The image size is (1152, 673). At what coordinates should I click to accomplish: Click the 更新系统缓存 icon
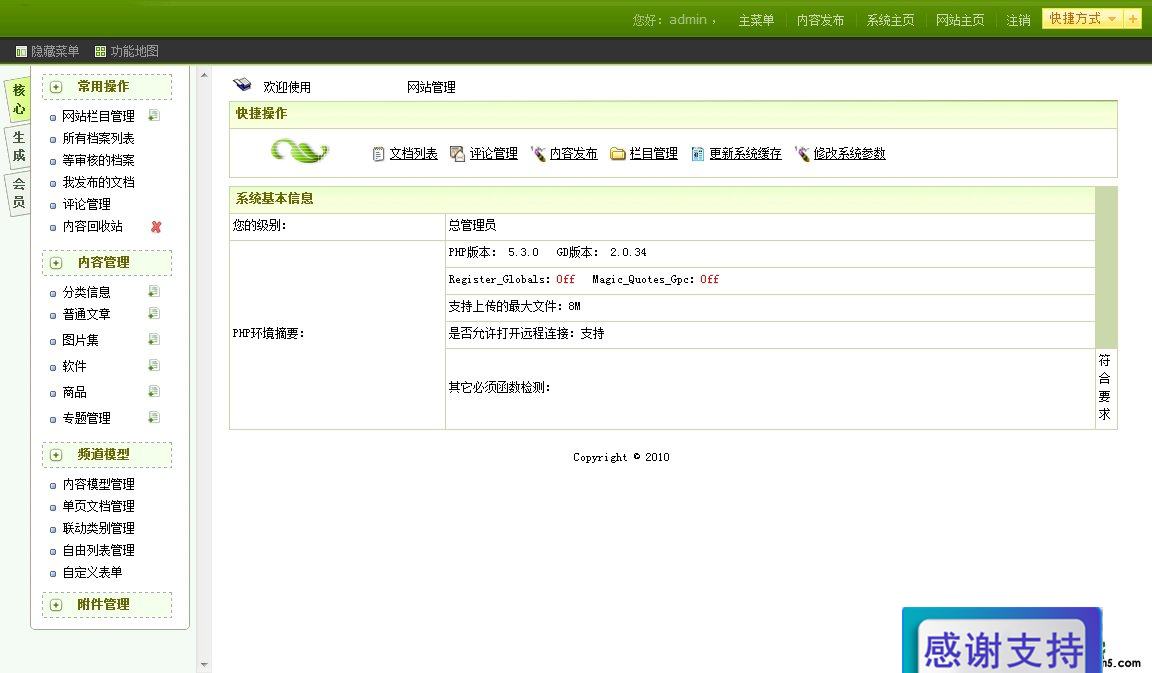point(697,154)
